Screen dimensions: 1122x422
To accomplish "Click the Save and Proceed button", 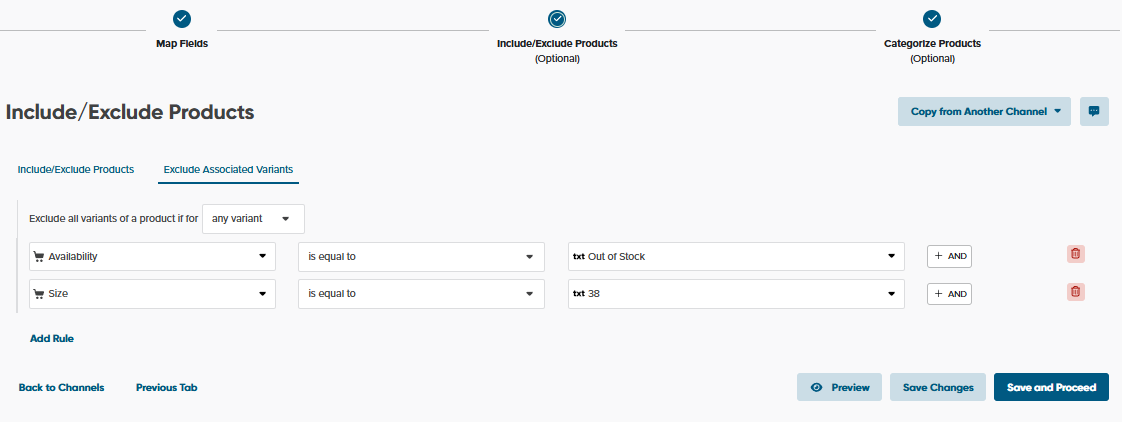I will coord(1051,388).
